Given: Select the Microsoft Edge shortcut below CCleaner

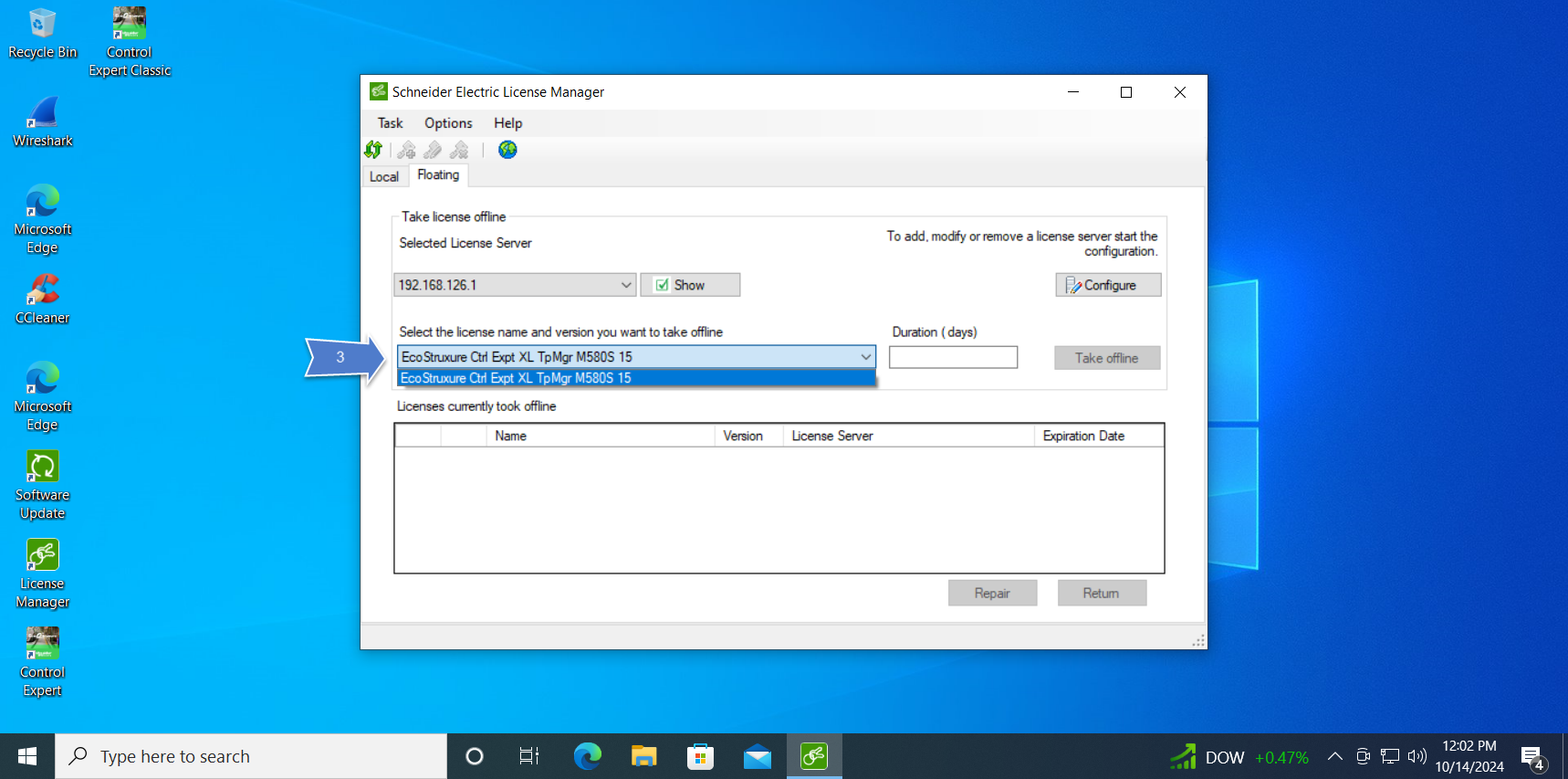Looking at the screenshot, I should [x=43, y=396].
